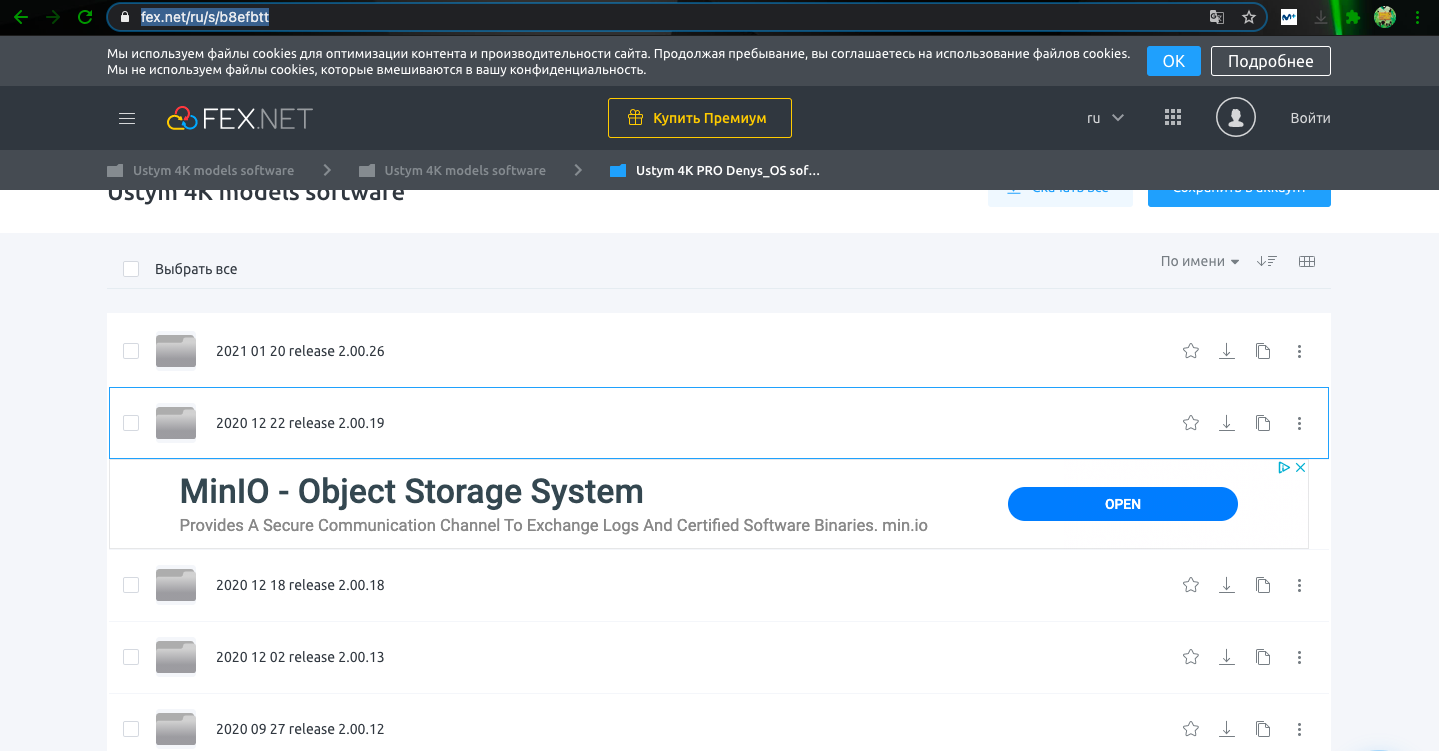The image size is (1439, 751).
Task: Star the 2021 01 20 release 2.00.26 folder
Action: [1190, 351]
